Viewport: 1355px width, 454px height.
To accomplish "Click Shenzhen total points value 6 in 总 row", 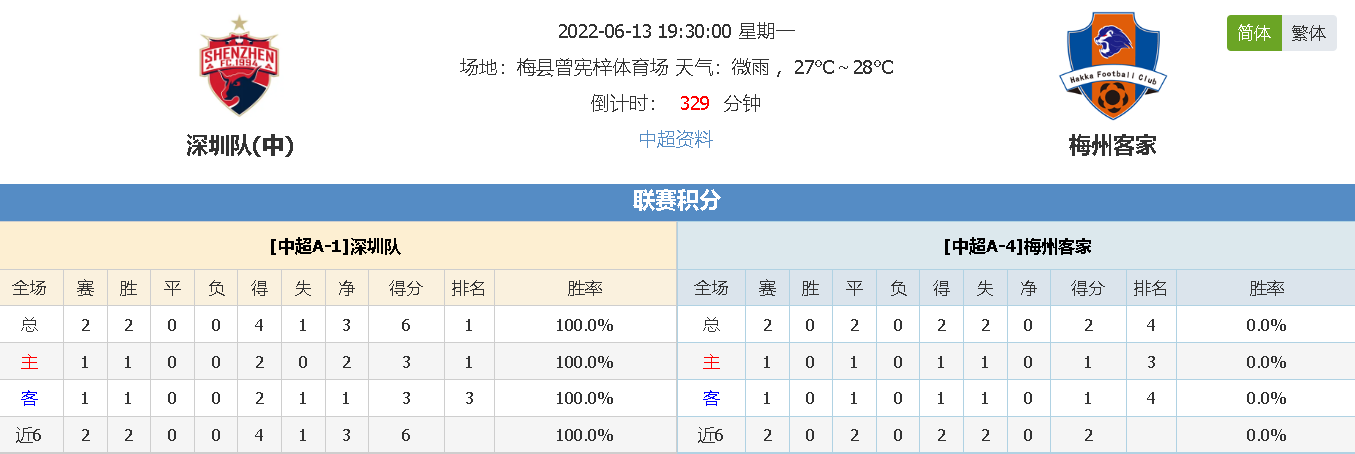I will tap(406, 325).
